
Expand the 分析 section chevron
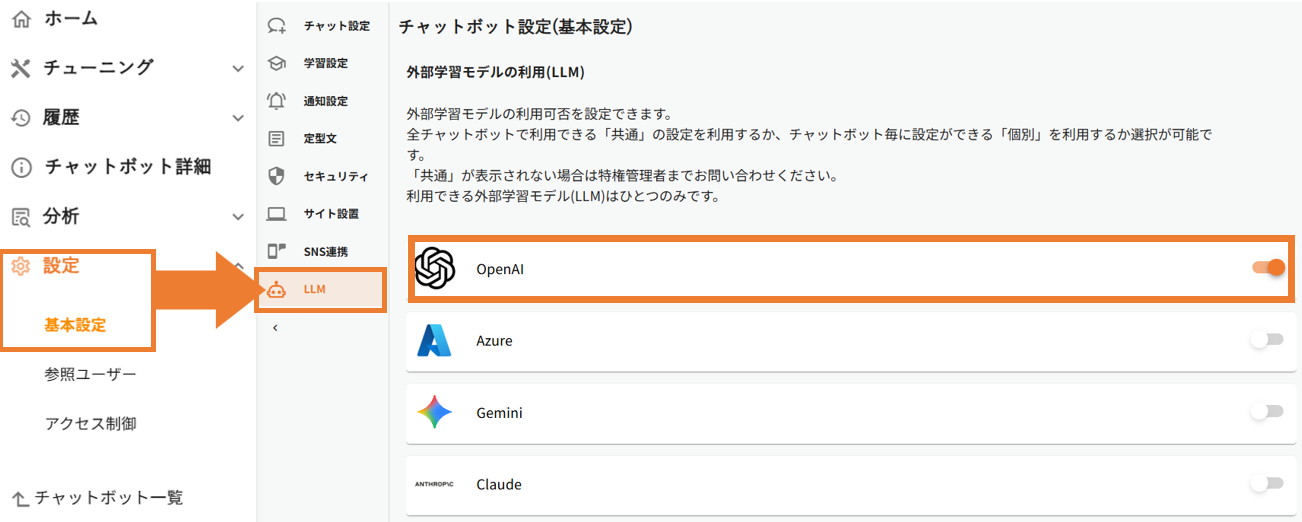coord(238,216)
